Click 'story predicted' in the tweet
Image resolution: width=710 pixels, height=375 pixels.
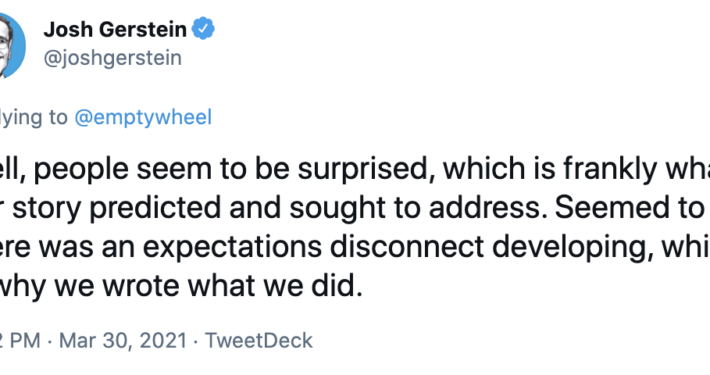(117, 208)
